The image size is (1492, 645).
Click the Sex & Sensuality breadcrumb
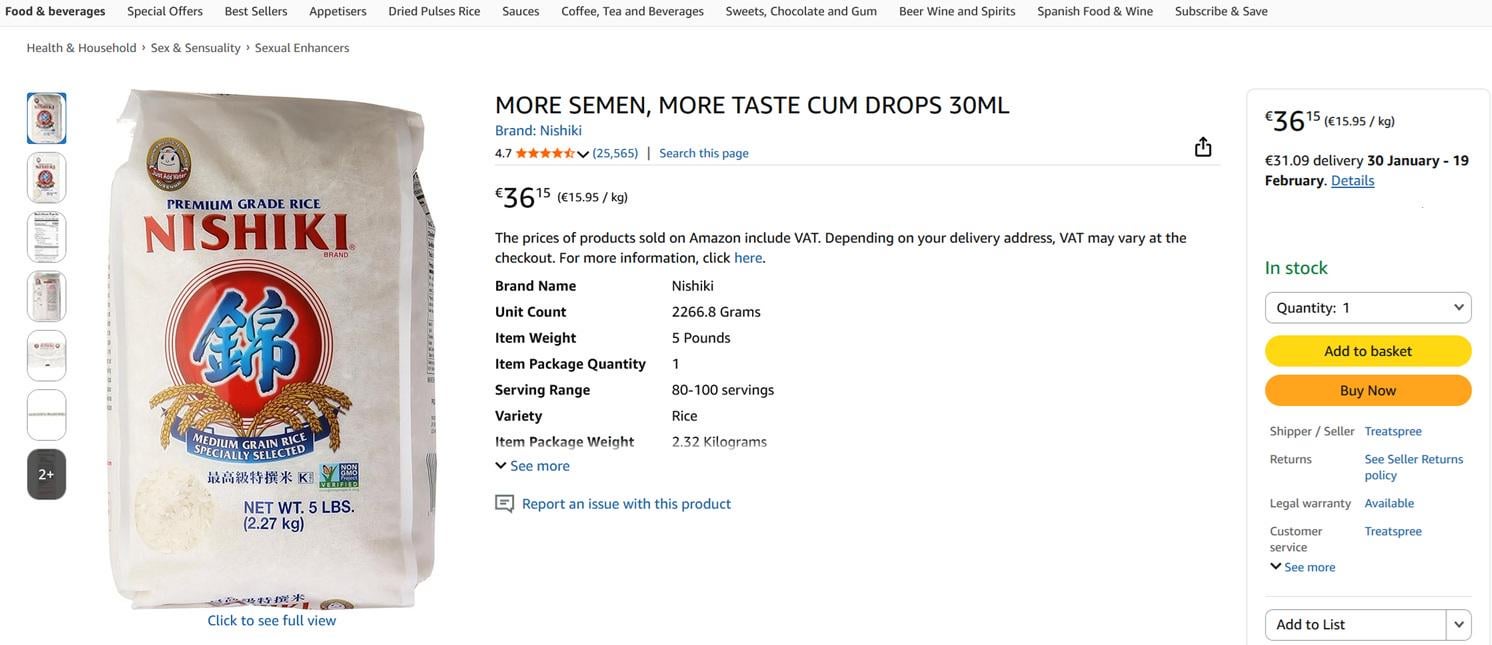pyautogui.click(x=195, y=48)
